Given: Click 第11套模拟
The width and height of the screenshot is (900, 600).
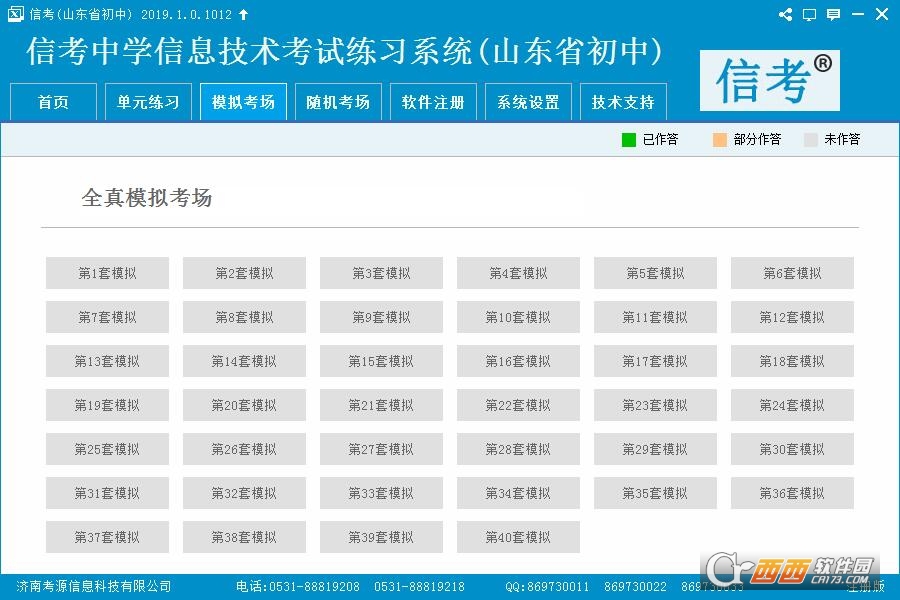Looking at the screenshot, I should pyautogui.click(x=655, y=317).
